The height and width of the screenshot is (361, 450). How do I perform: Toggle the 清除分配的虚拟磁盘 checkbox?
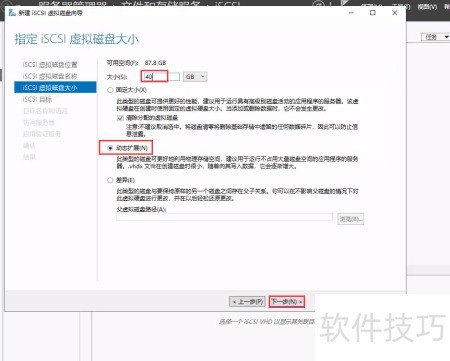(x=120, y=118)
